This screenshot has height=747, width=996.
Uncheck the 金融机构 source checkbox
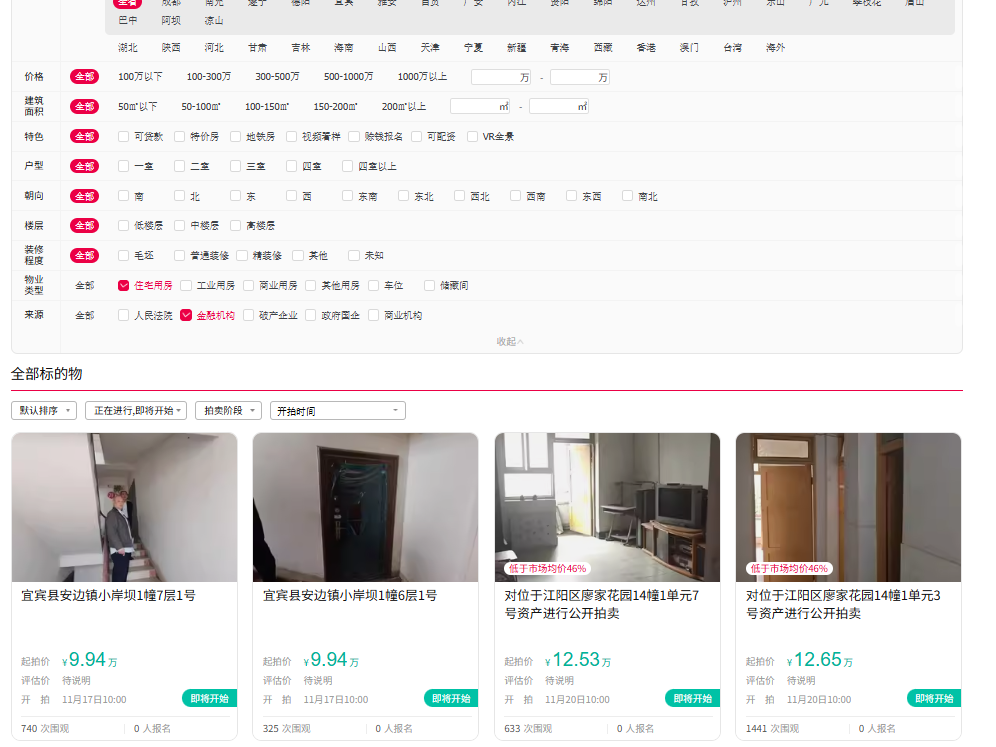point(186,315)
